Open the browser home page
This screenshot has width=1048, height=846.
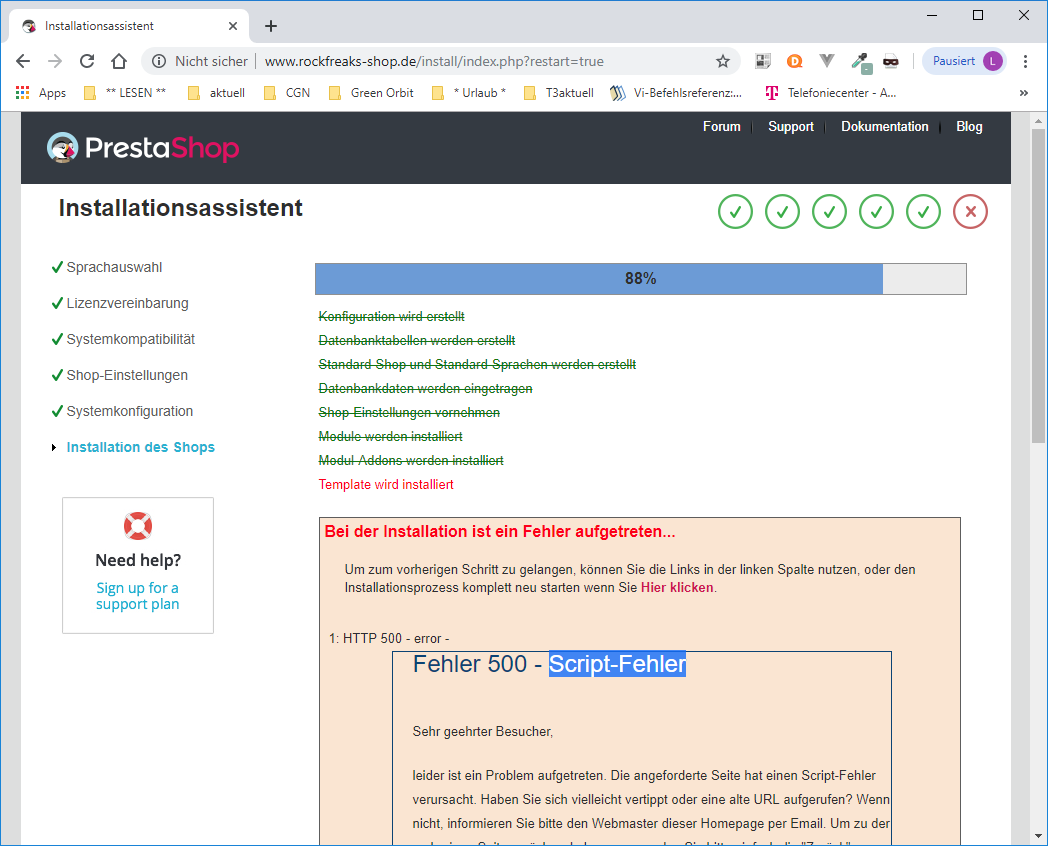point(119,61)
